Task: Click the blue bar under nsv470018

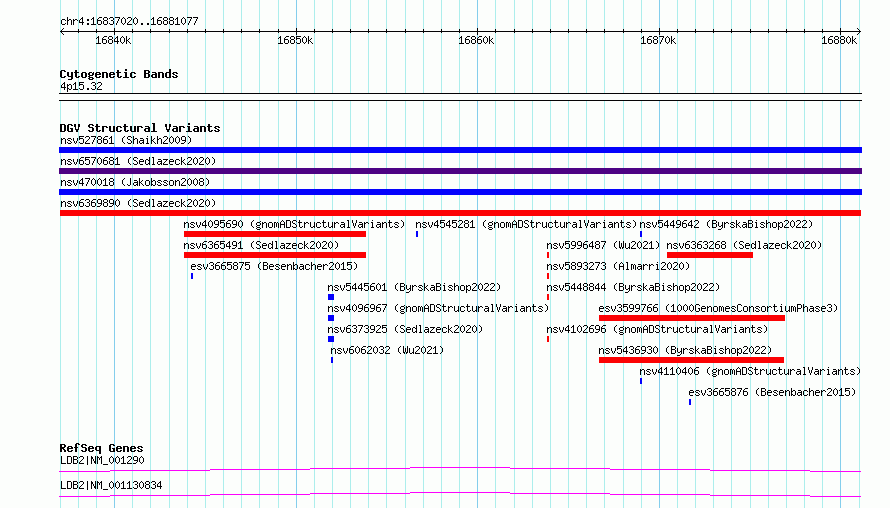Action: [x=460, y=192]
